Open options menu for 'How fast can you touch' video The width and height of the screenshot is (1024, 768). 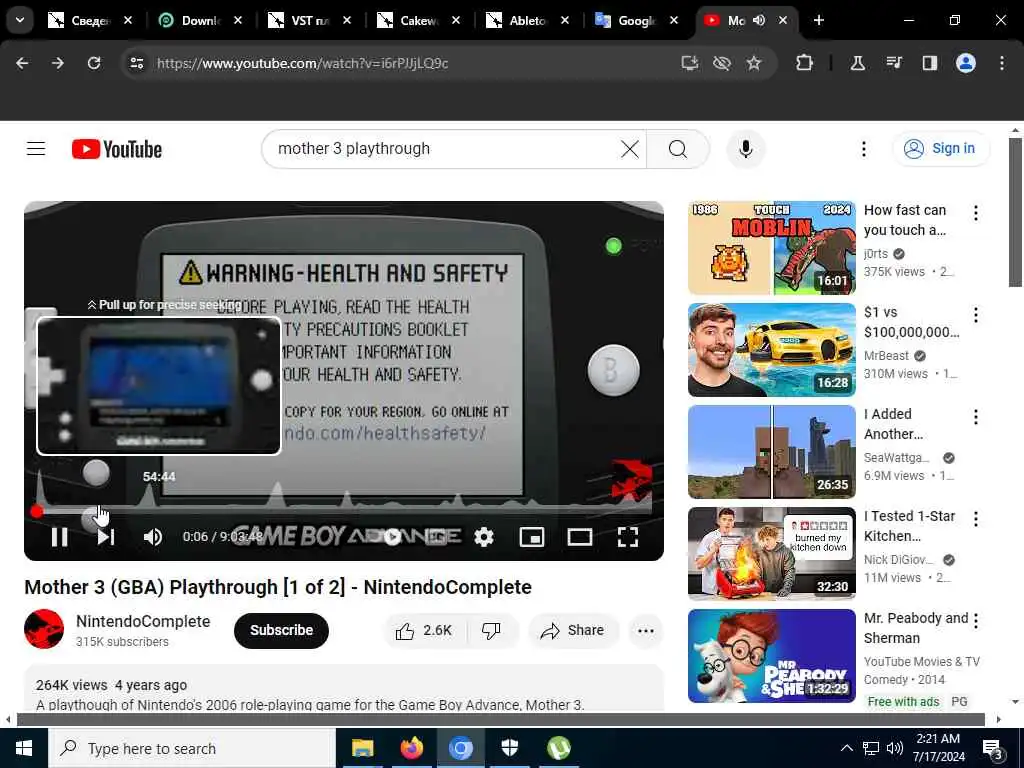[976, 213]
